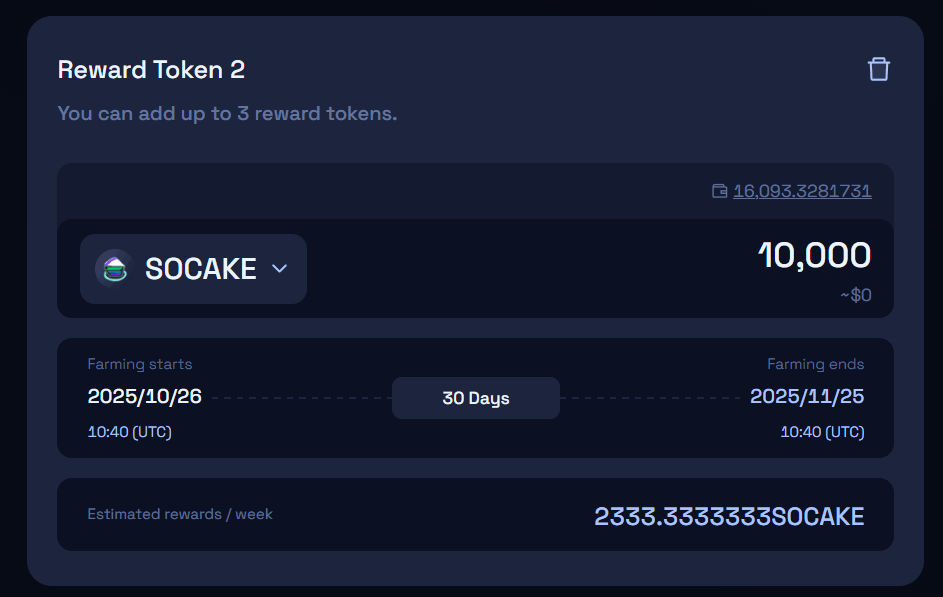This screenshot has height=597, width=943.
Task: Click the SOCAKE token logo
Action: [x=114, y=269]
